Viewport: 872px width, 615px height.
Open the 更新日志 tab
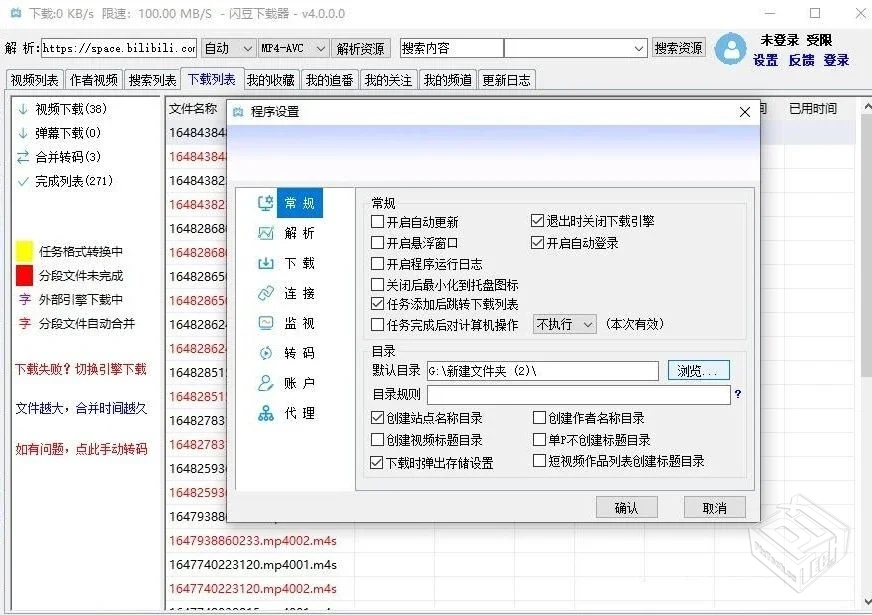pos(507,79)
